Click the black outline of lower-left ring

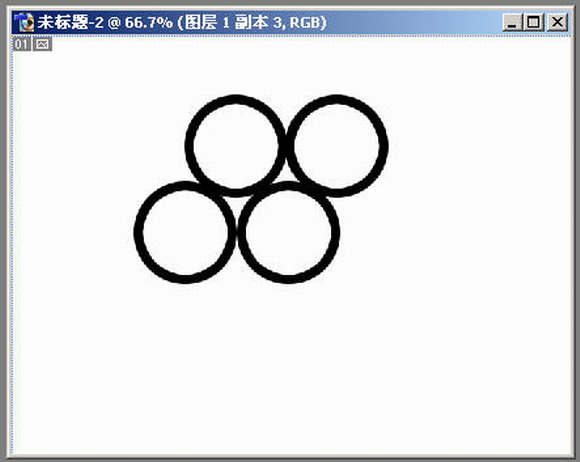pos(138,232)
